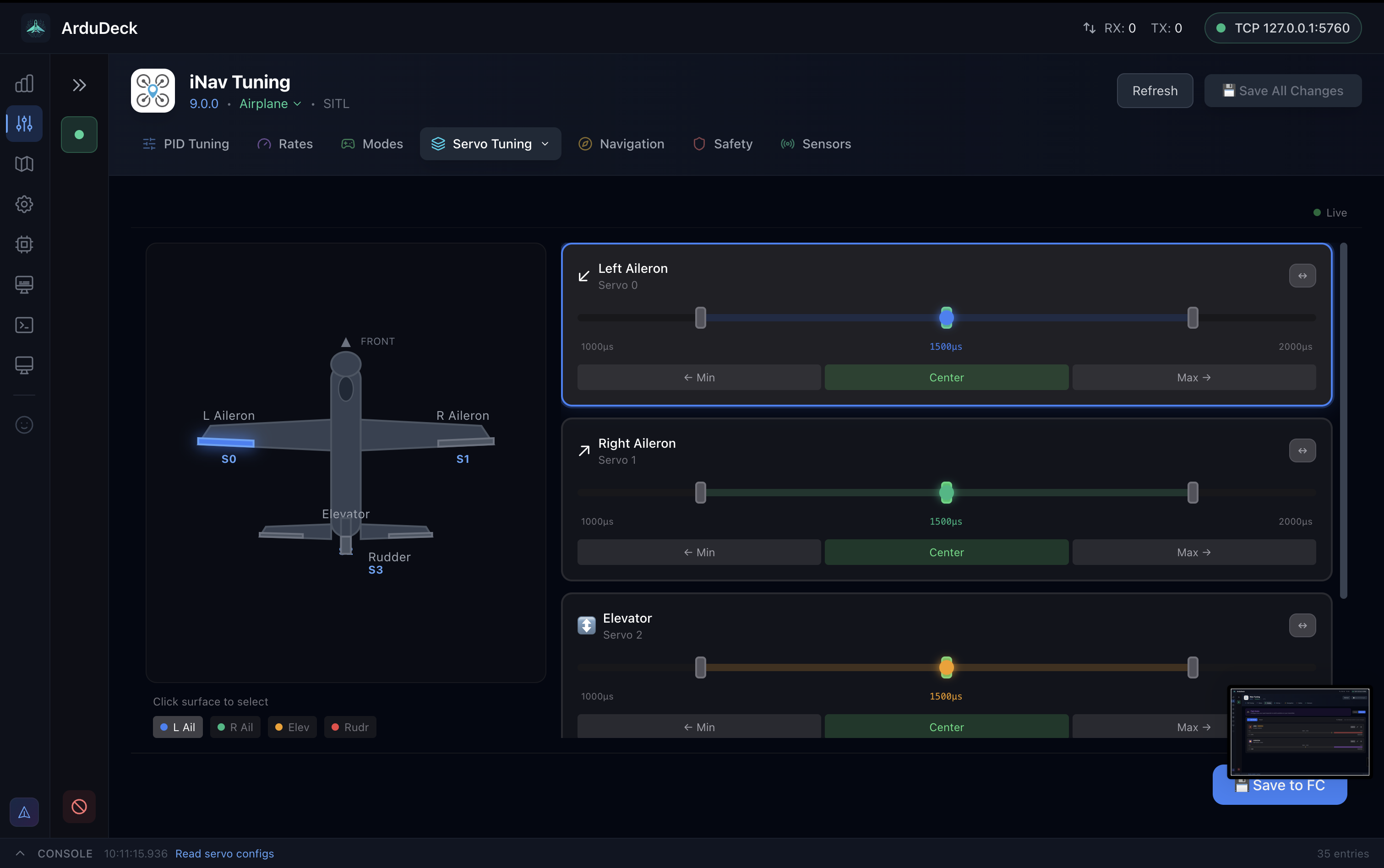Open the chip/firmware sidebar icon
Image resolution: width=1384 pixels, height=868 pixels.
pos(24,244)
